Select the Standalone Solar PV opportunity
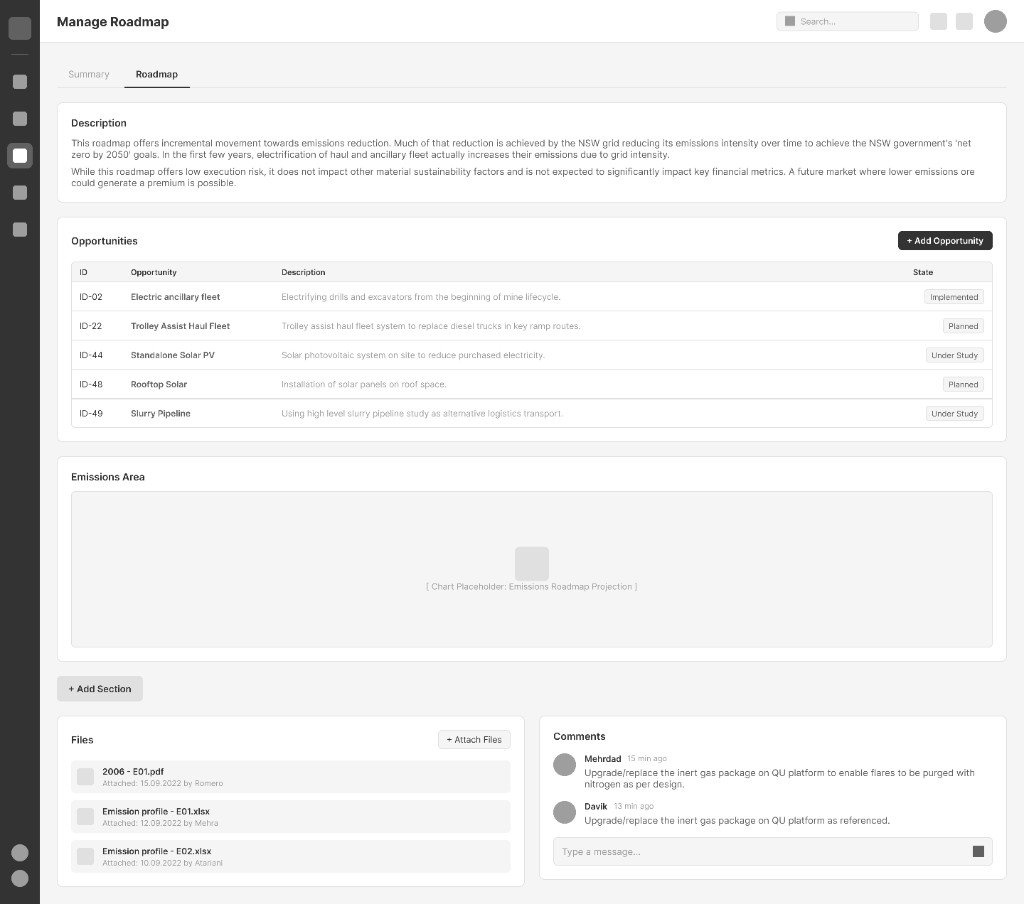 pyautogui.click(x=172, y=355)
